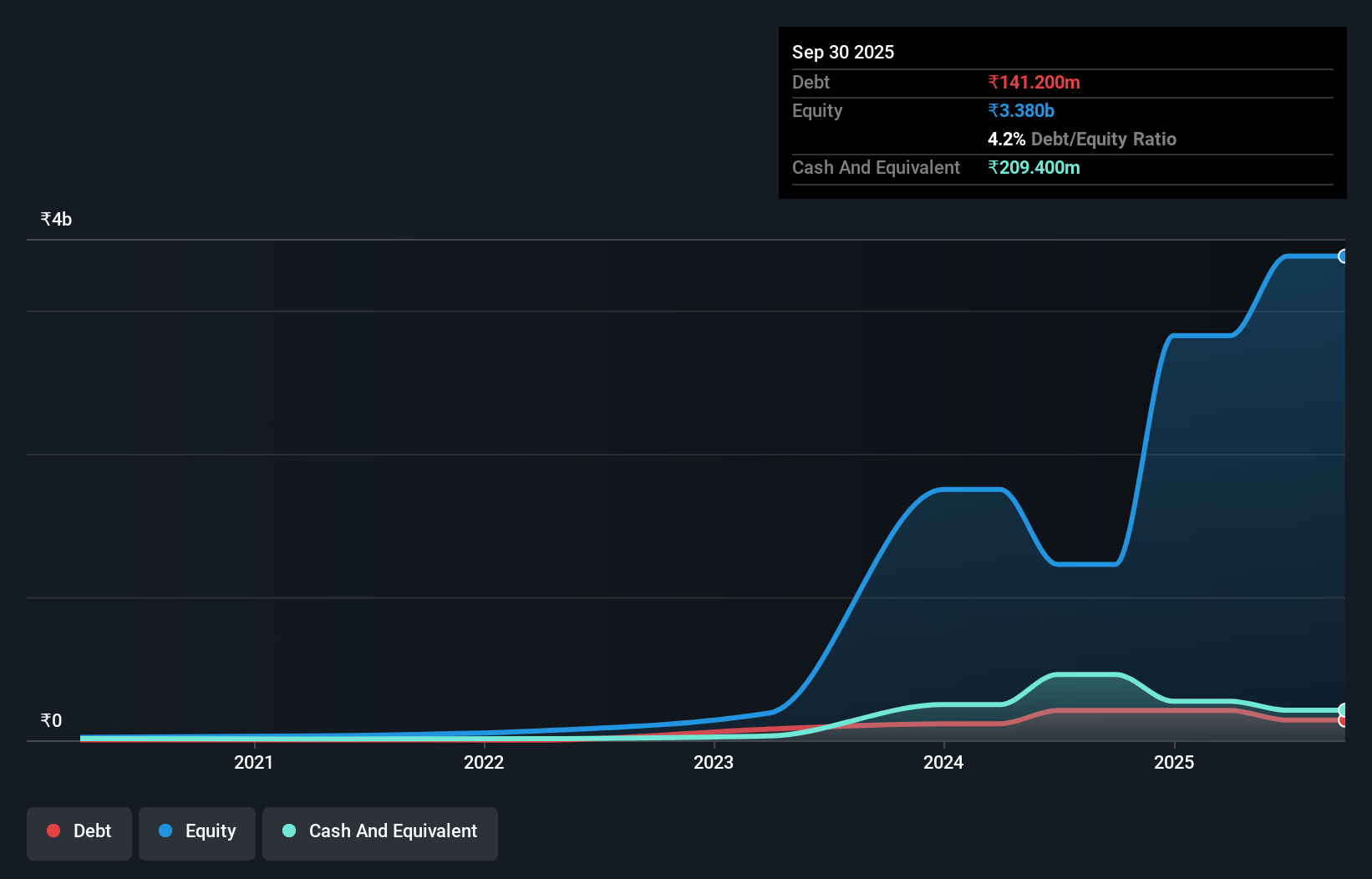Click the ₹3.380b Equity value link

click(1020, 110)
